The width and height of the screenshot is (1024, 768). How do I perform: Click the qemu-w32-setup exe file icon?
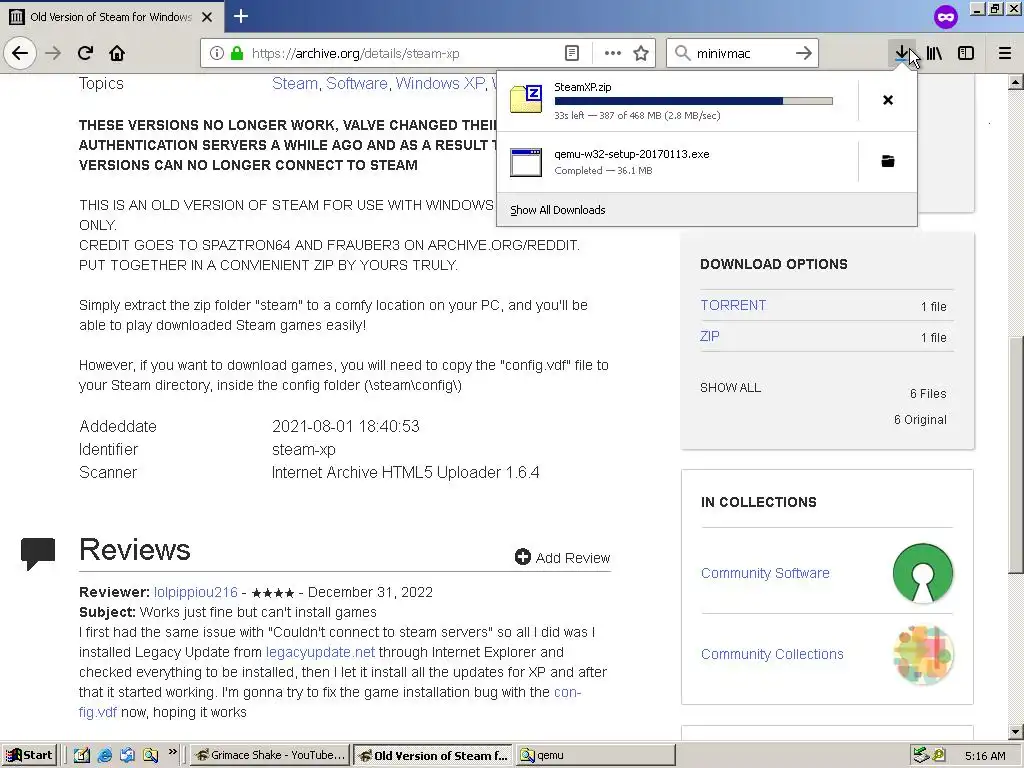coord(526,162)
